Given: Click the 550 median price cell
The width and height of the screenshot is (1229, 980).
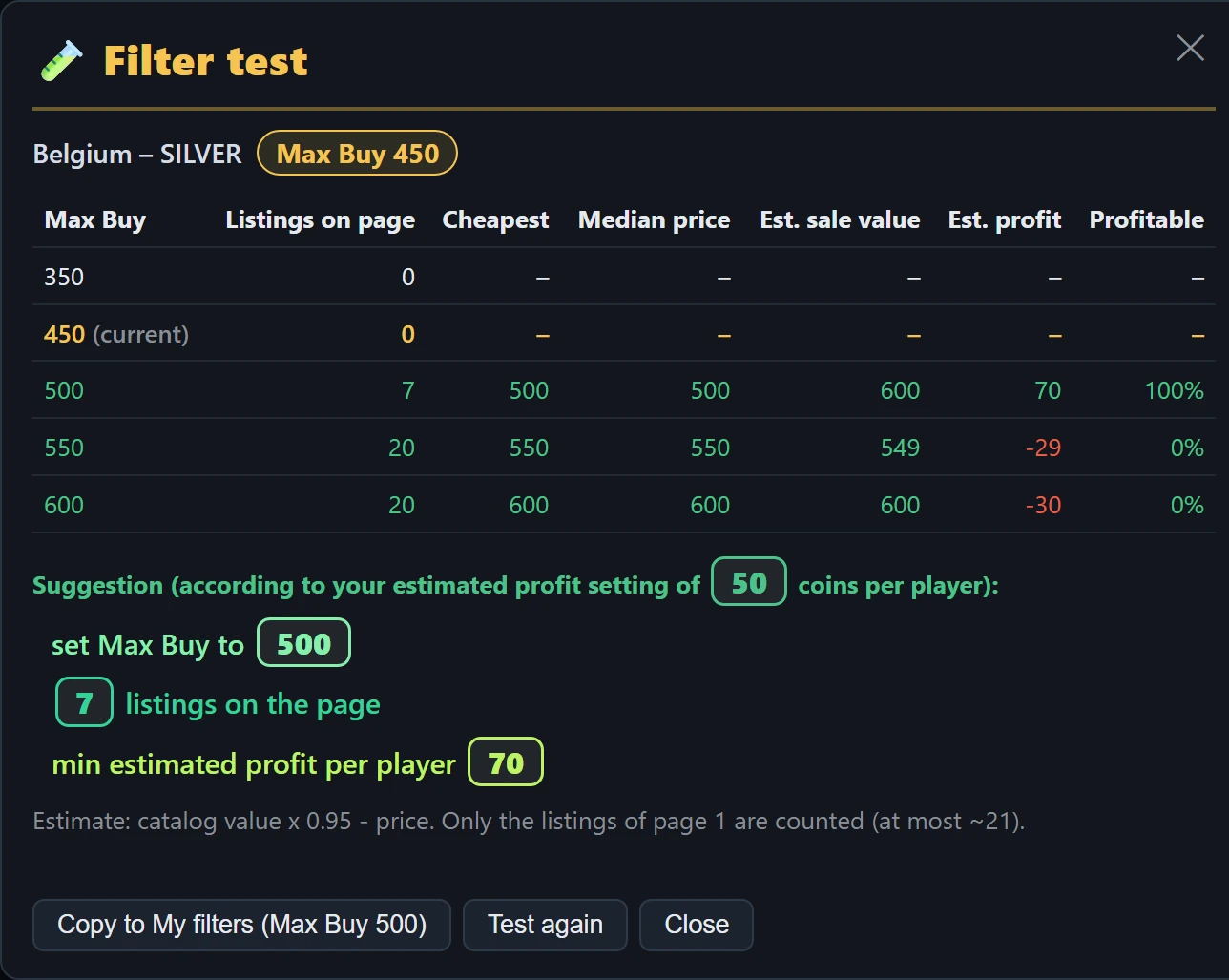Looking at the screenshot, I should pyautogui.click(x=710, y=448).
